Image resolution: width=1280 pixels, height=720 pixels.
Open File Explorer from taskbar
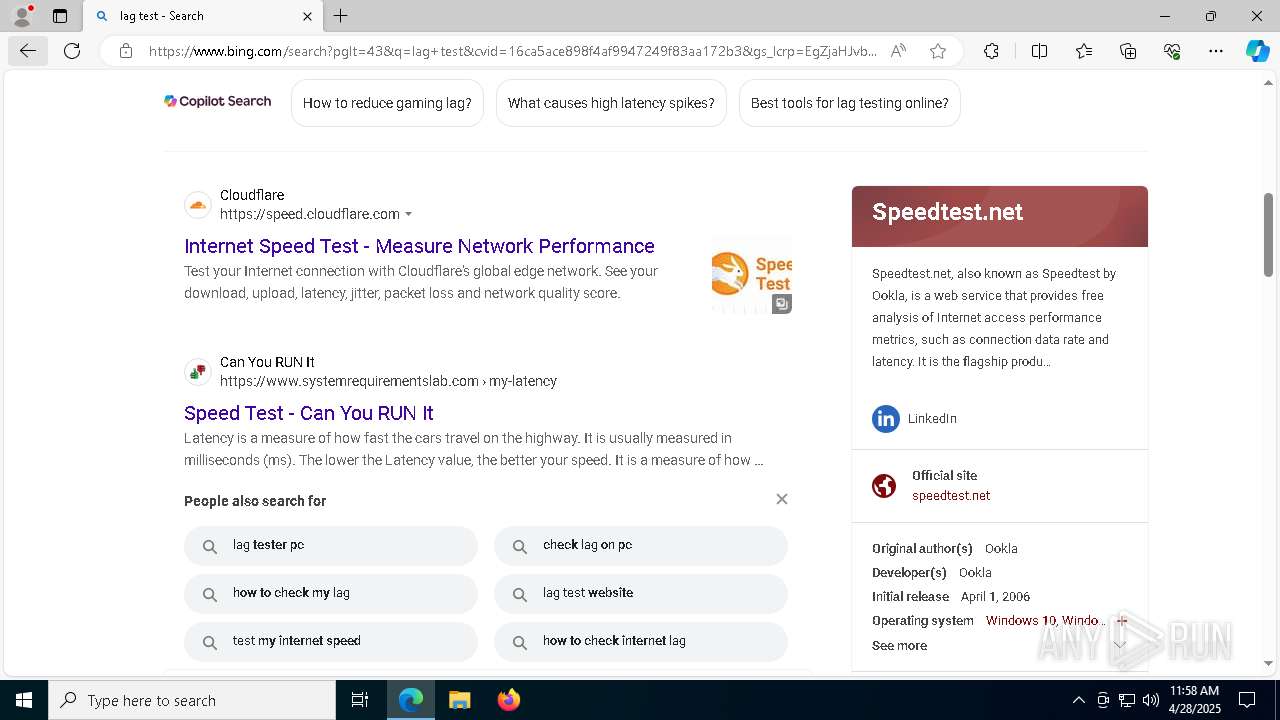click(459, 700)
